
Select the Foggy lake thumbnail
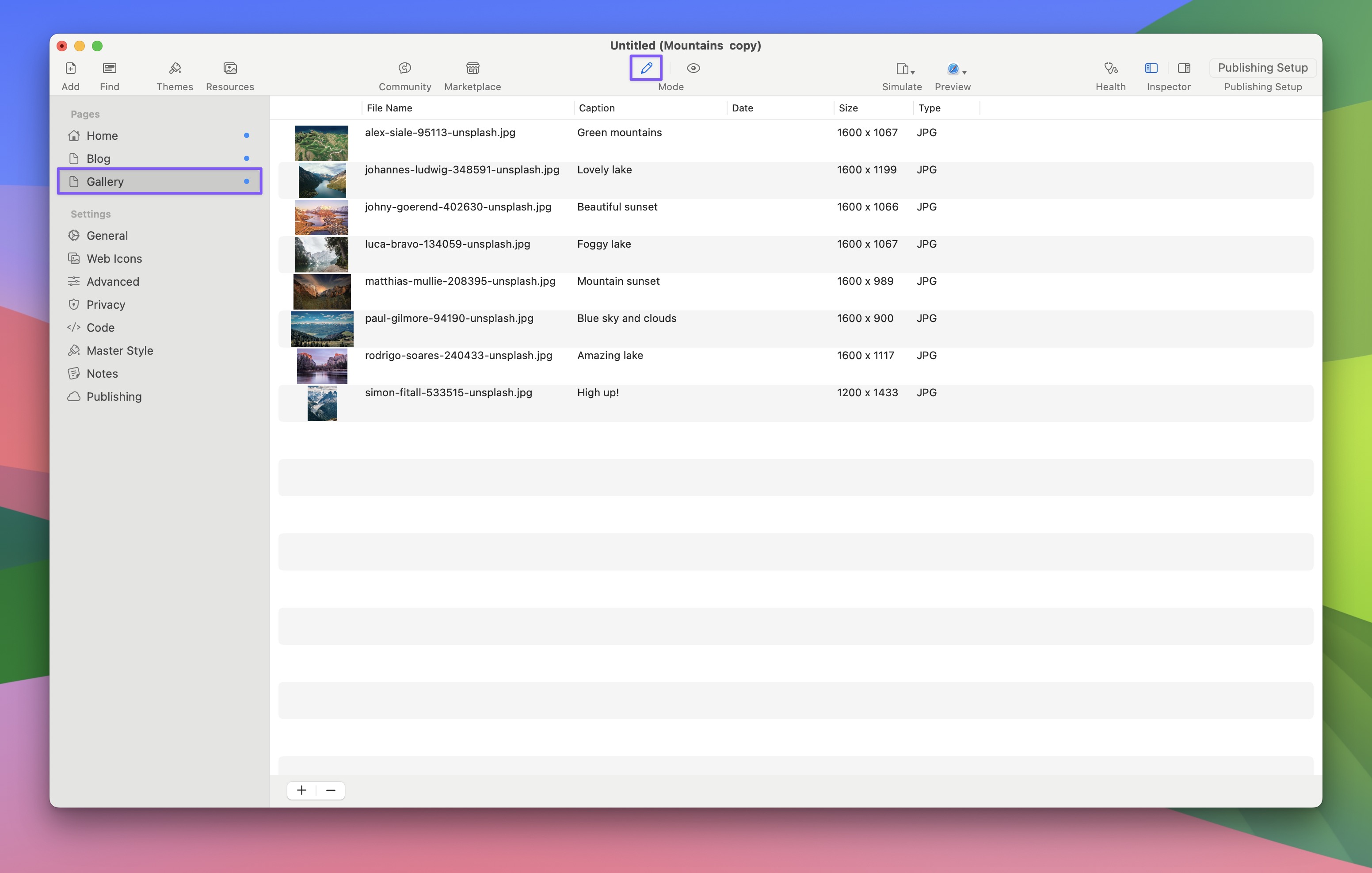(322, 254)
